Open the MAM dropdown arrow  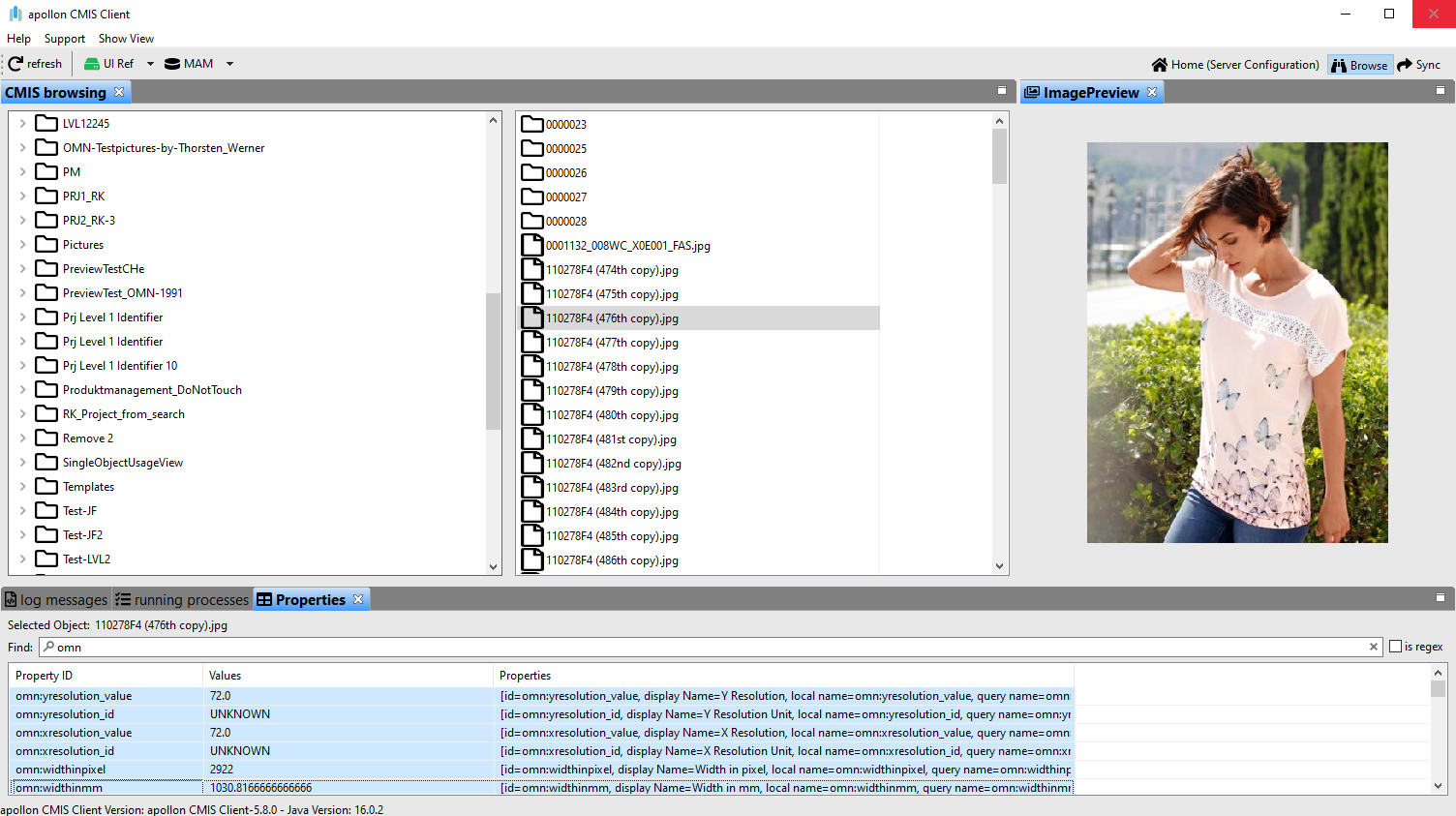(x=228, y=63)
